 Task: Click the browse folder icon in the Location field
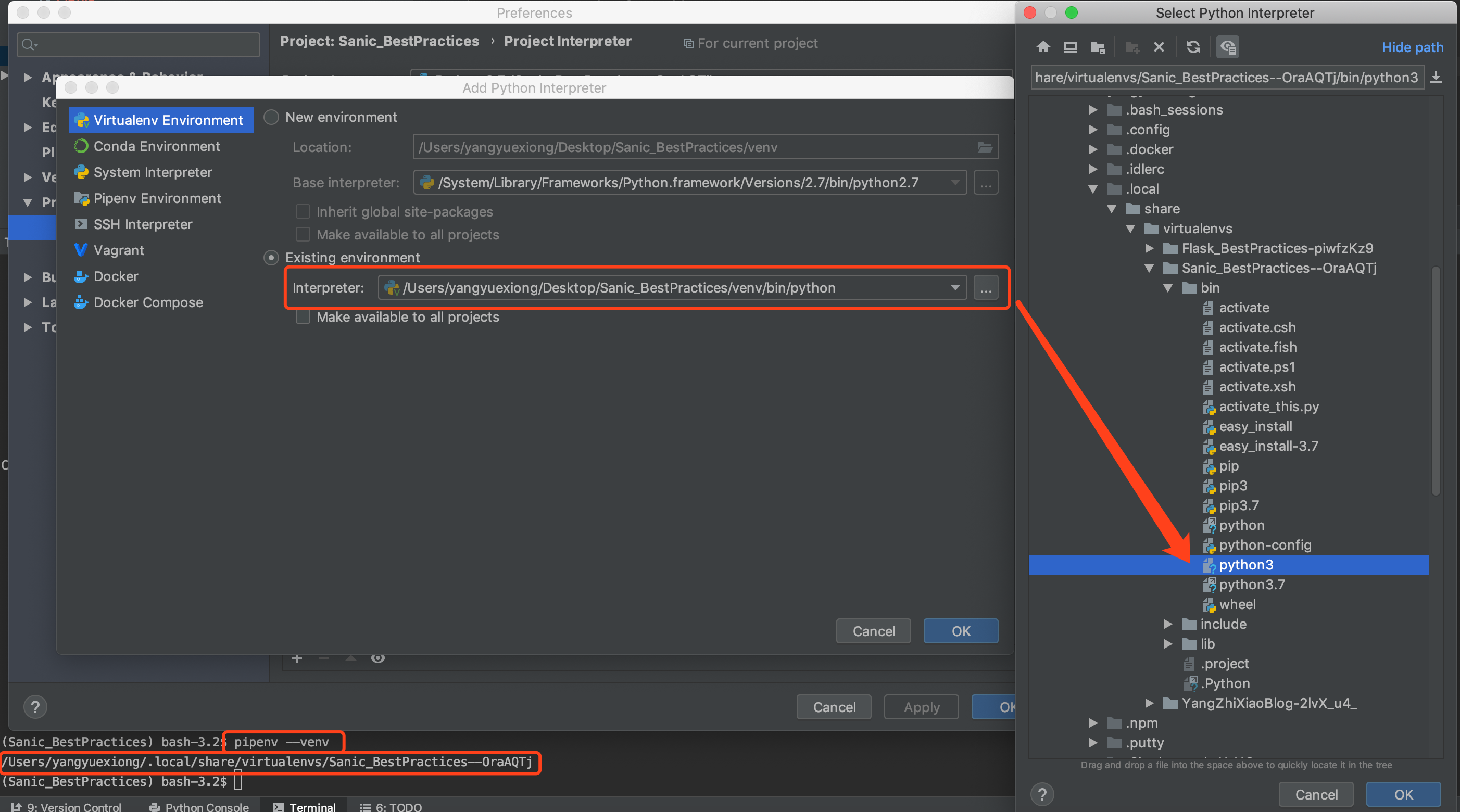coord(985,147)
